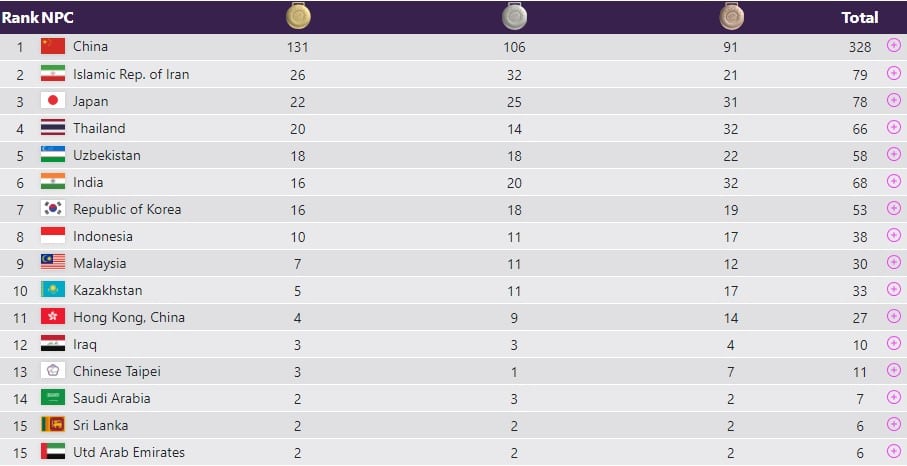Open the Islamic Rep. of Iran link

coord(131,74)
